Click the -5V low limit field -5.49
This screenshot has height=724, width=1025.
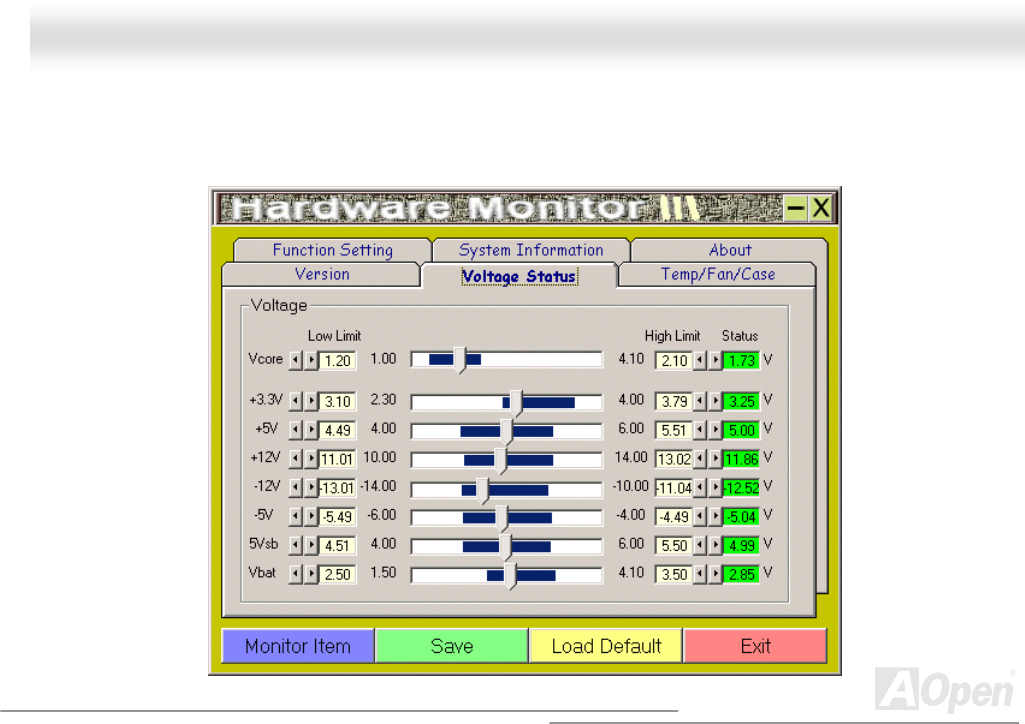[x=337, y=517]
